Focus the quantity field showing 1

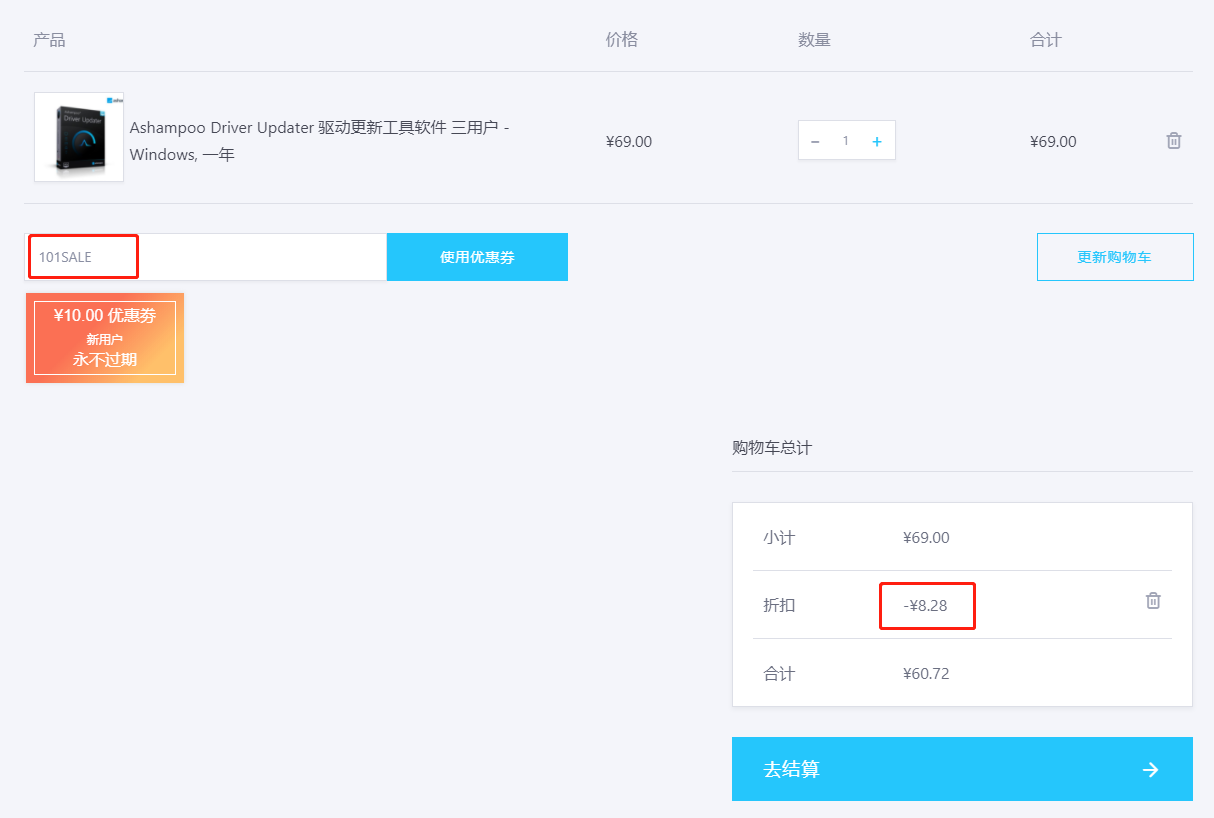click(846, 141)
